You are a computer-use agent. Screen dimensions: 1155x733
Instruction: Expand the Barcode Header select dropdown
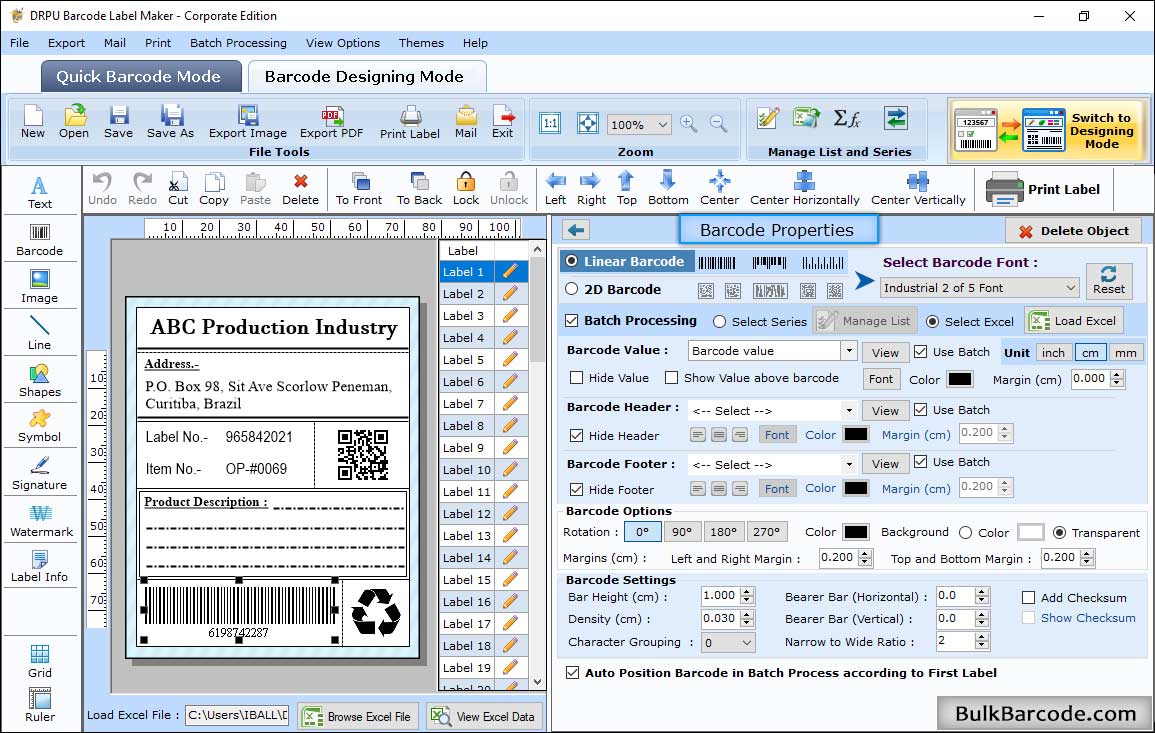[849, 410]
